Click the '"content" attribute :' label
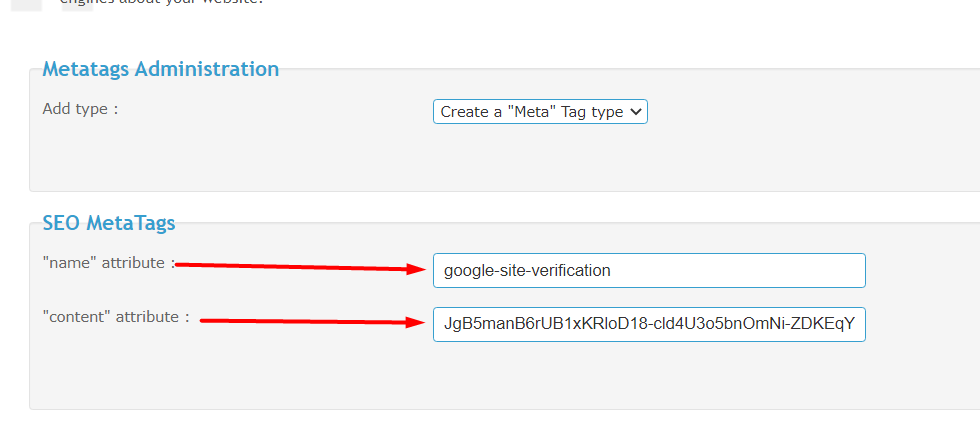This screenshot has height=436, width=980. pos(116,317)
